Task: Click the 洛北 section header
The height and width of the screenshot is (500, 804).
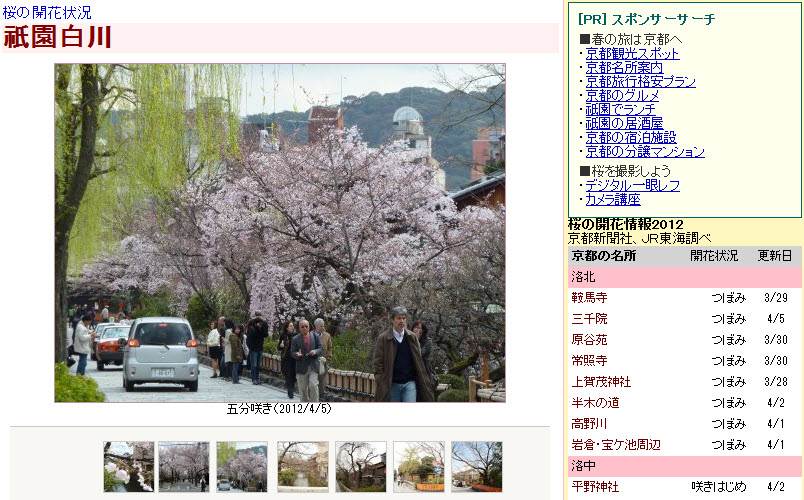Action: tap(685, 277)
